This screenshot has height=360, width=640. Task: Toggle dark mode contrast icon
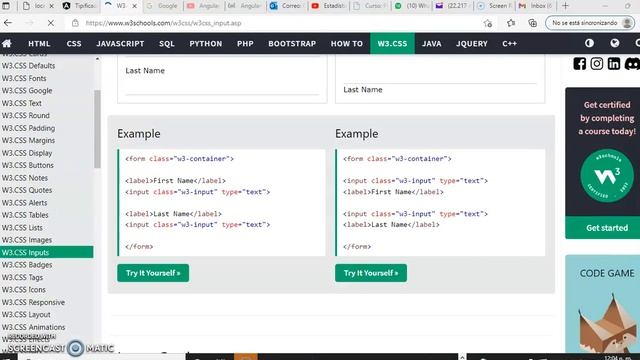589,43
